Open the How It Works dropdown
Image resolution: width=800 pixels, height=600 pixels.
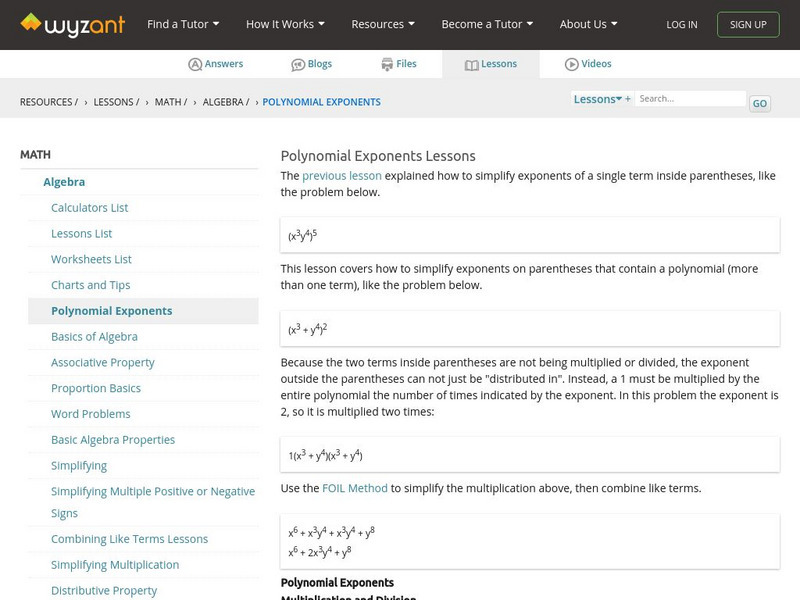[x=285, y=24]
